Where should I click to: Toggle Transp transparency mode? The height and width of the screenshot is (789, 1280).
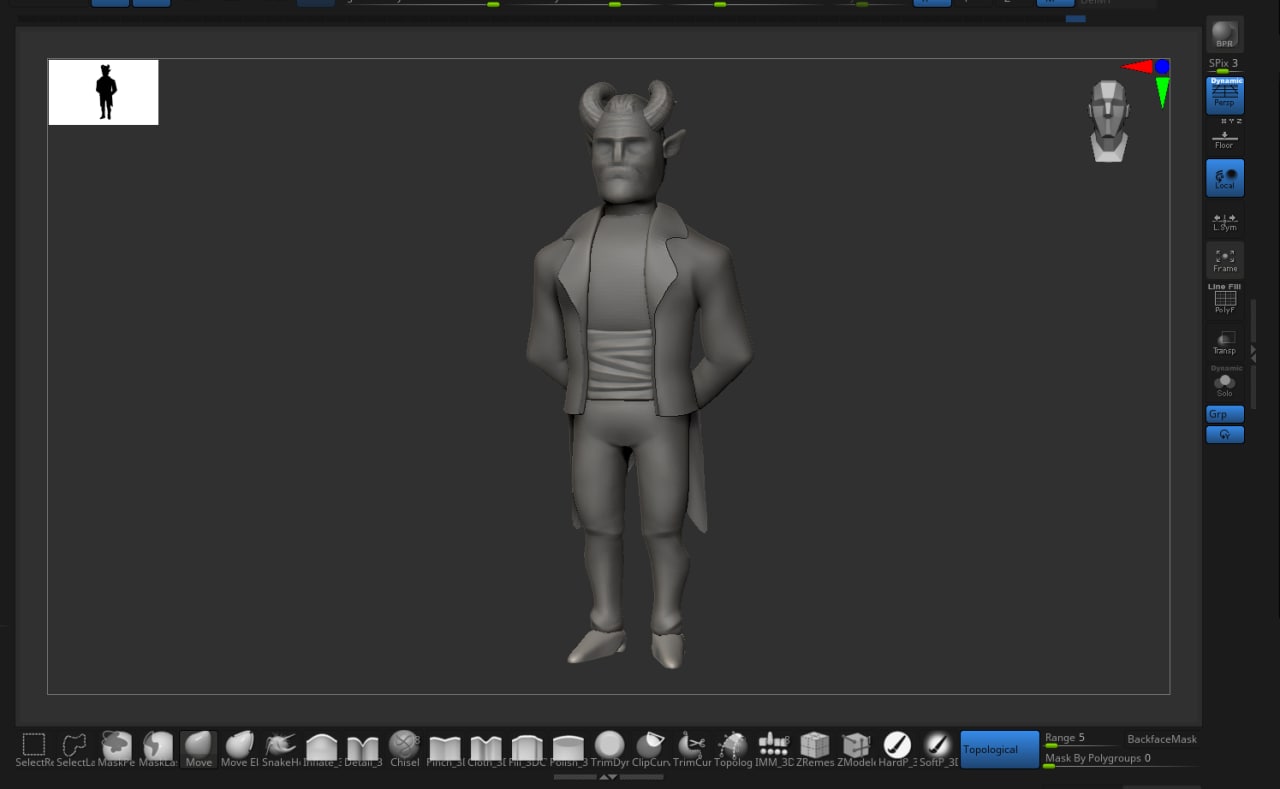pyautogui.click(x=1224, y=341)
